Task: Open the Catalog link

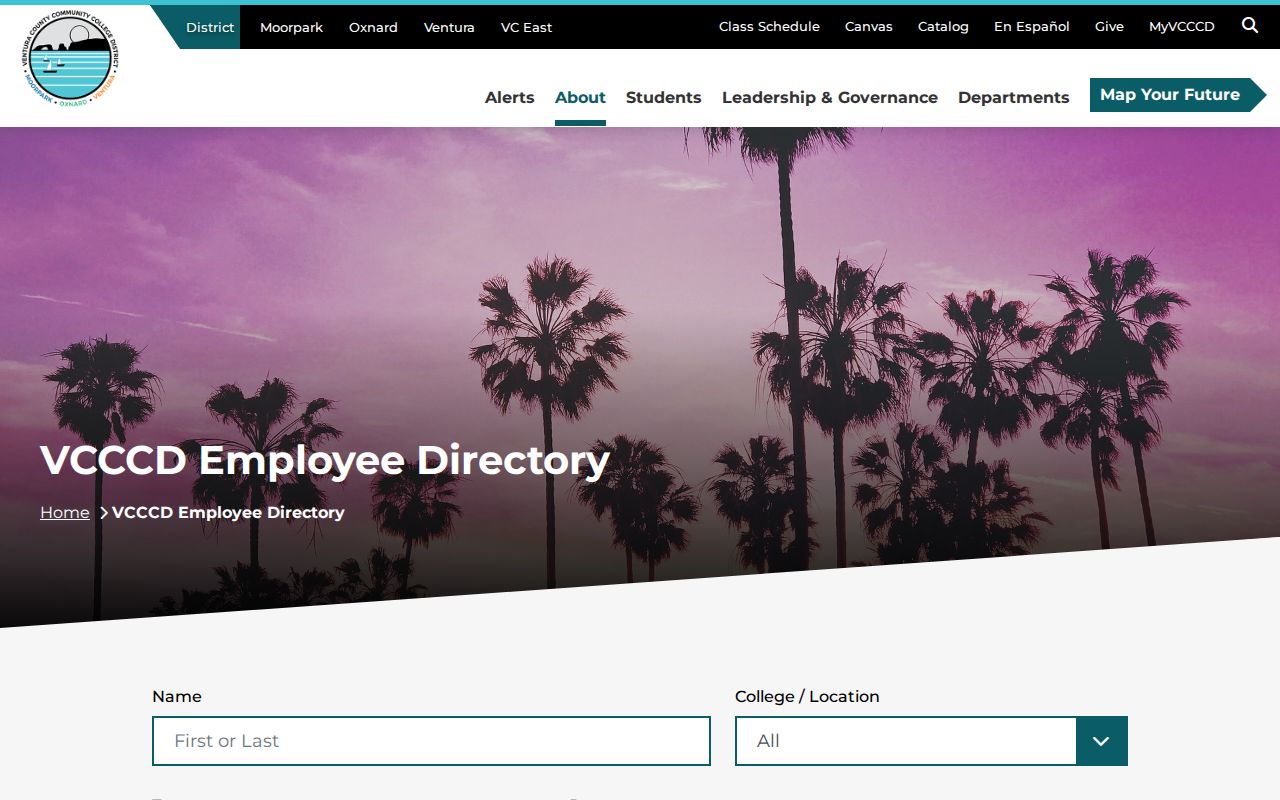Action: [x=943, y=27]
